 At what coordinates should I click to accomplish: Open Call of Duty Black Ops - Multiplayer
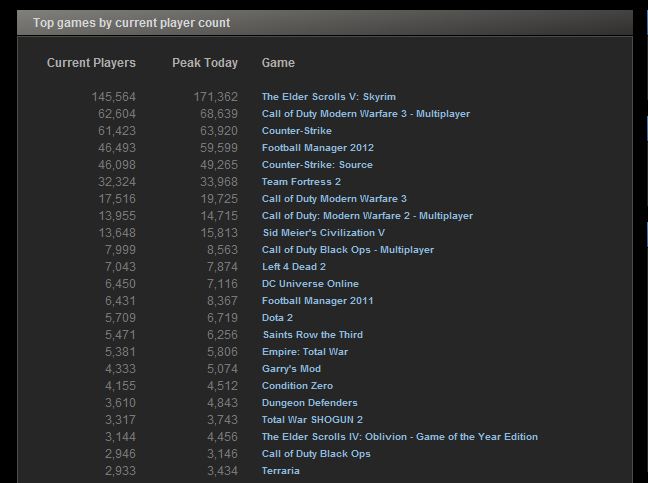[348, 250]
